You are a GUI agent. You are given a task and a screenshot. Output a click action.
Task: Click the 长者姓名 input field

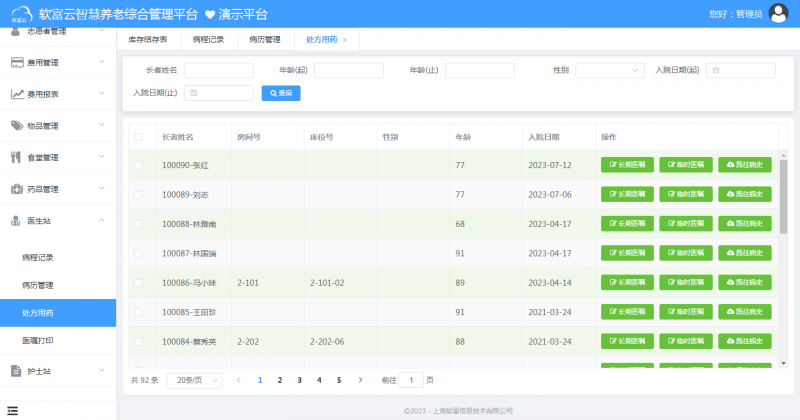[218, 71]
